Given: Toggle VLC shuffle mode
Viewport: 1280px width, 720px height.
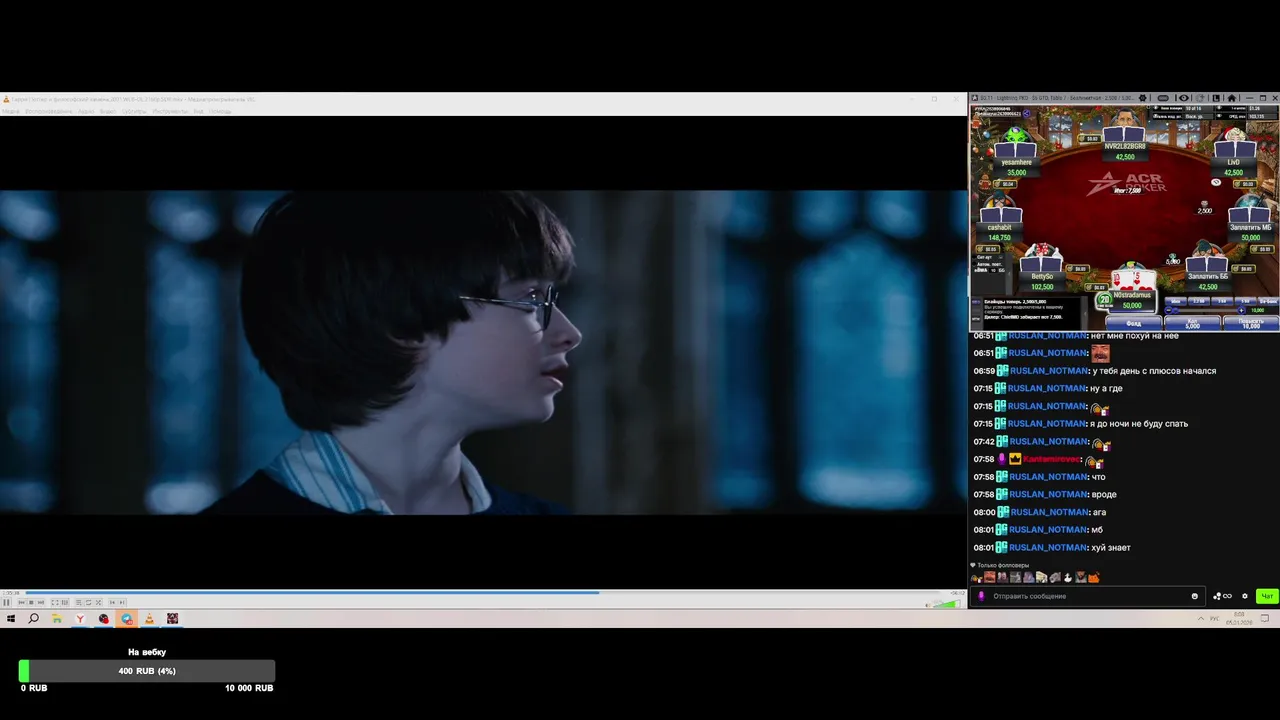Looking at the screenshot, I should 98,602.
